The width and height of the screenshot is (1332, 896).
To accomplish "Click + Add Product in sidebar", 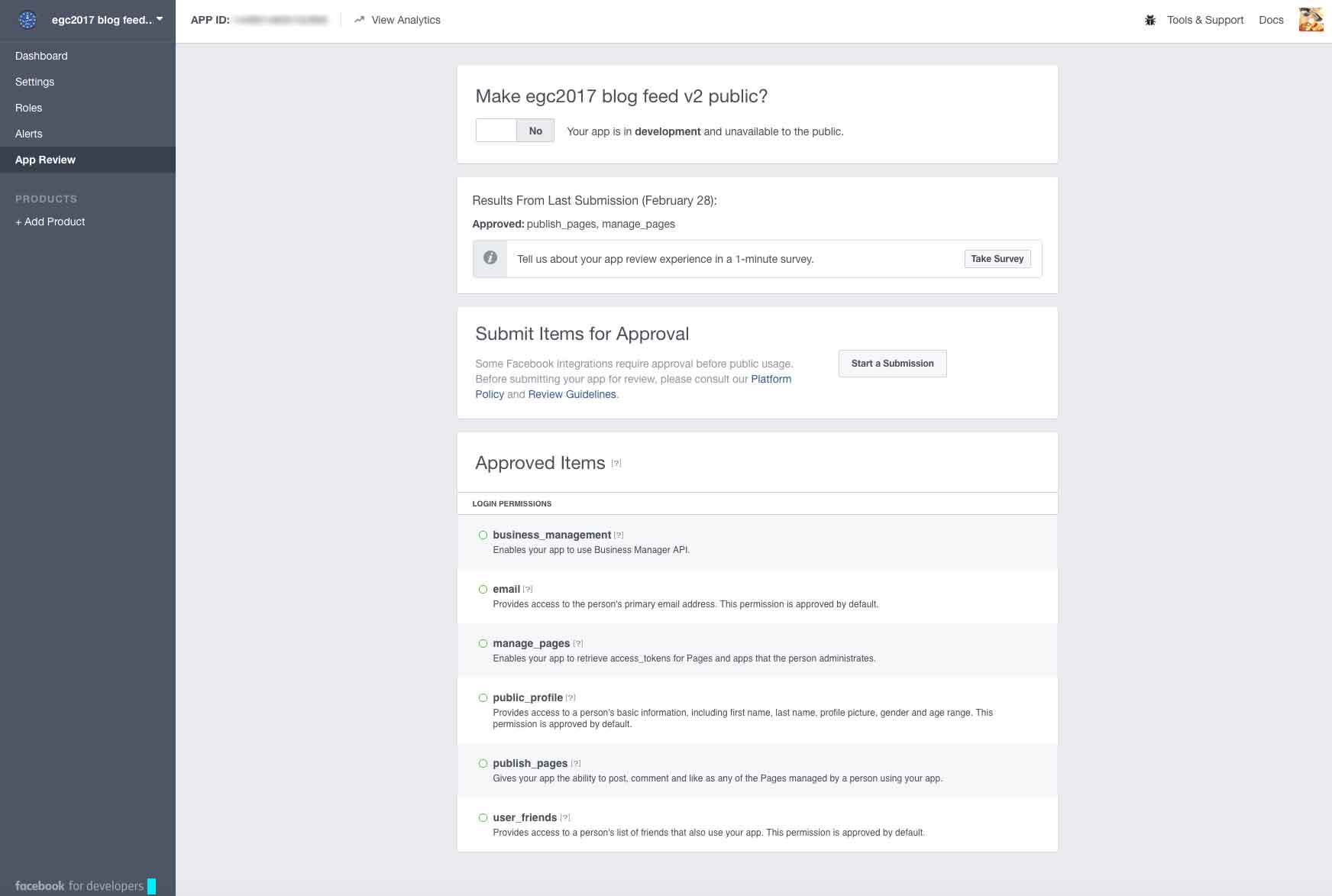I will point(50,222).
